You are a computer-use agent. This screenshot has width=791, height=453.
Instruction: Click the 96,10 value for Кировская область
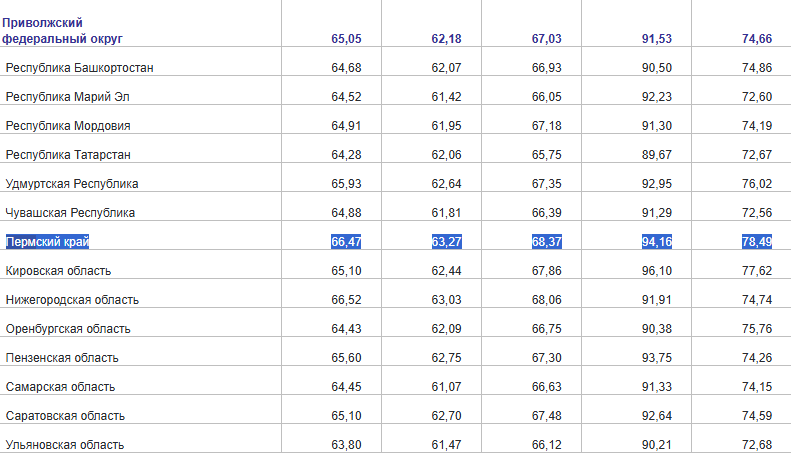(656, 270)
